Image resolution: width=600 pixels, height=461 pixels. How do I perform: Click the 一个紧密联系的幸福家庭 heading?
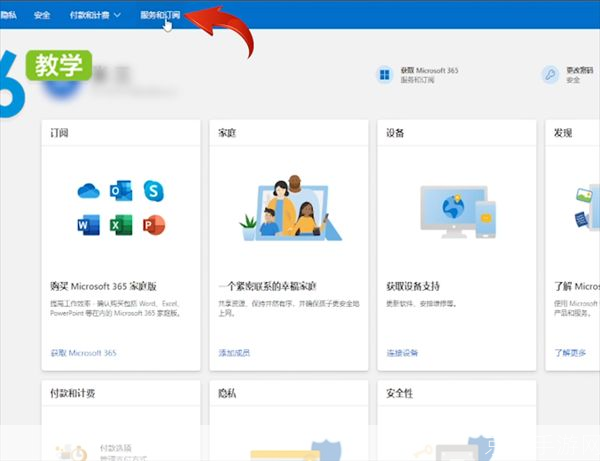[x=267, y=286]
